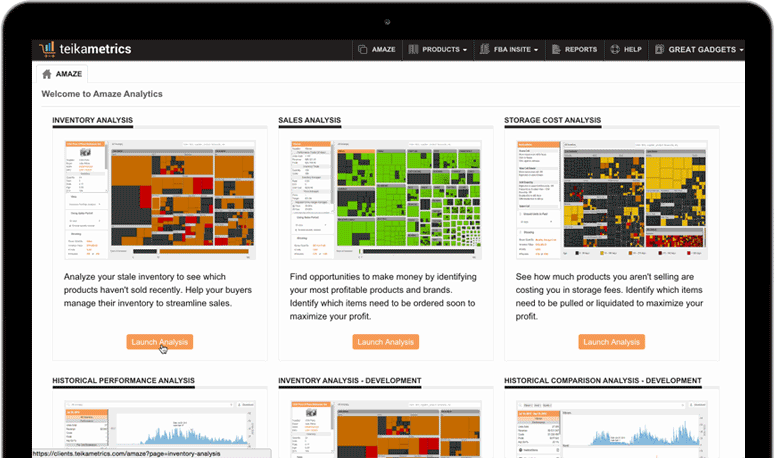Click the Products nav icon
This screenshot has height=458, width=775.
click(413, 49)
